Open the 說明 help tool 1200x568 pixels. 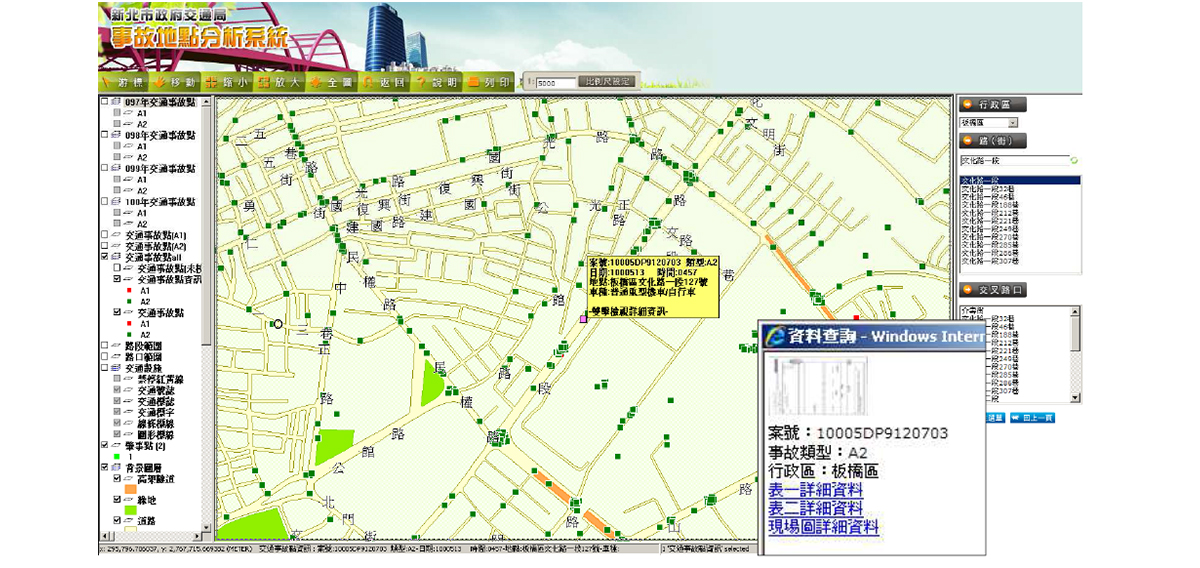click(437, 82)
